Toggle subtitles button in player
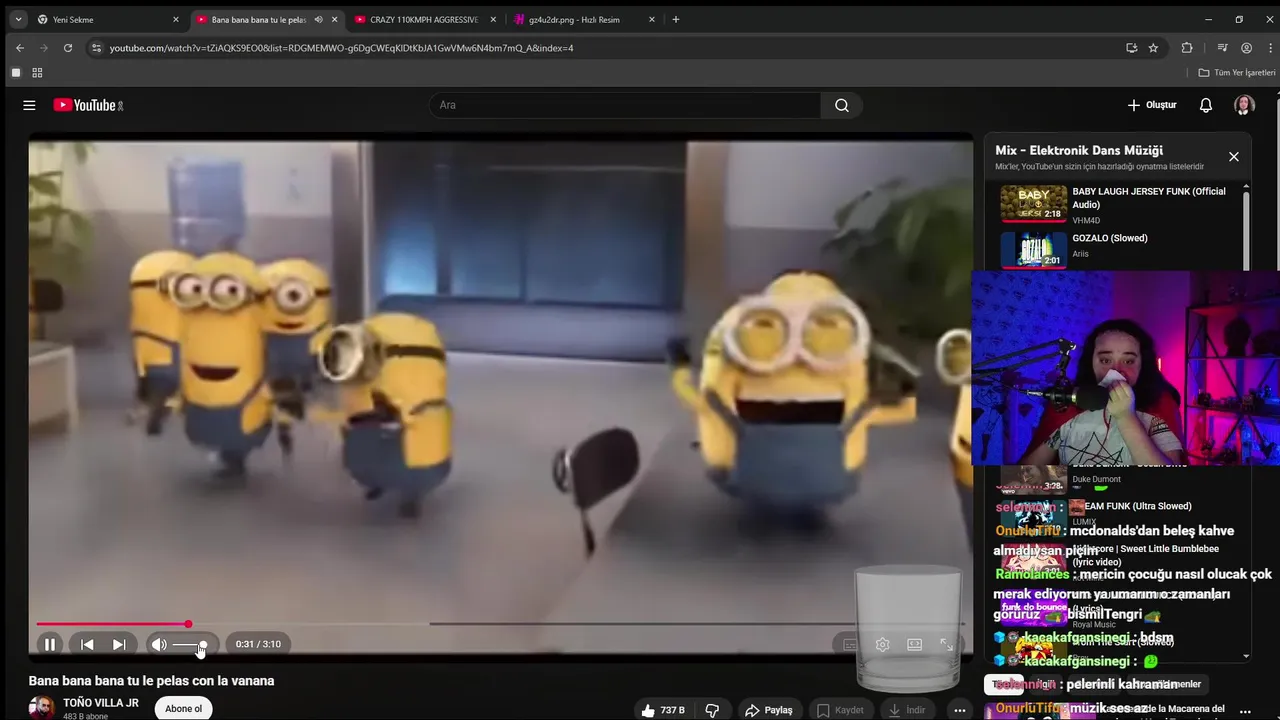1280x720 pixels. coord(850,645)
